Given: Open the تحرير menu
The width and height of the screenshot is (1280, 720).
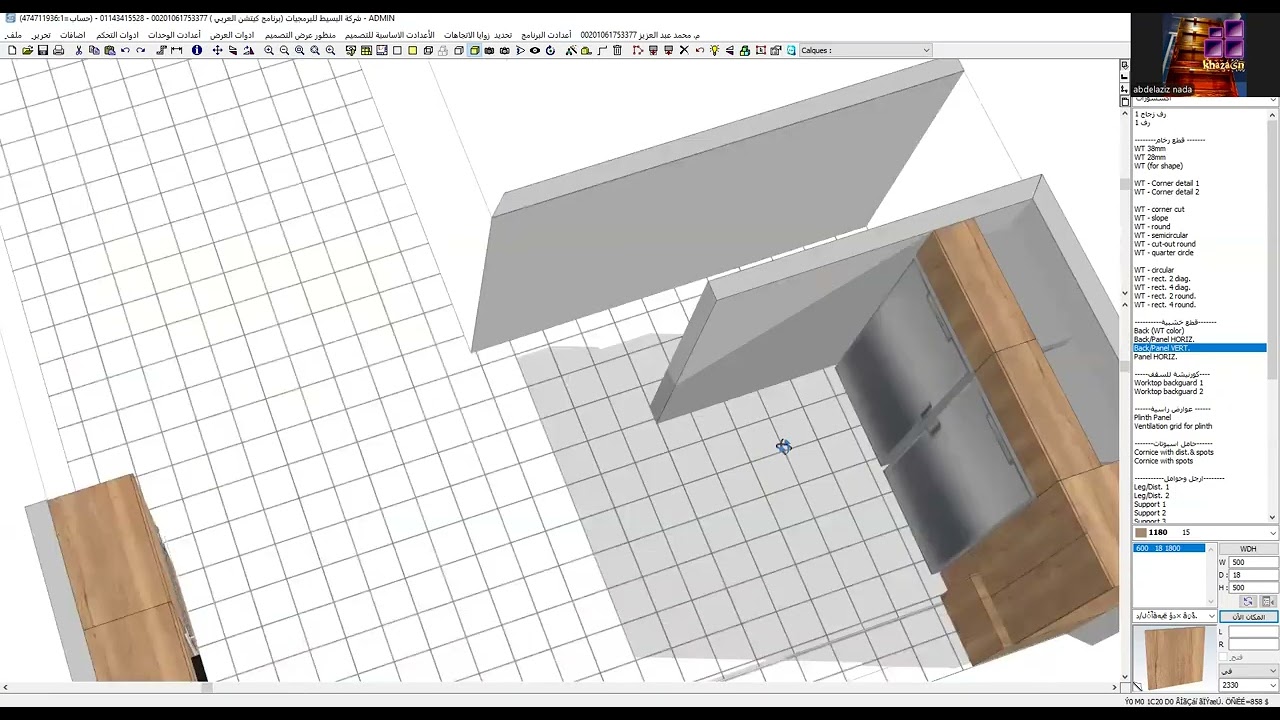Looking at the screenshot, I should click(x=40, y=35).
